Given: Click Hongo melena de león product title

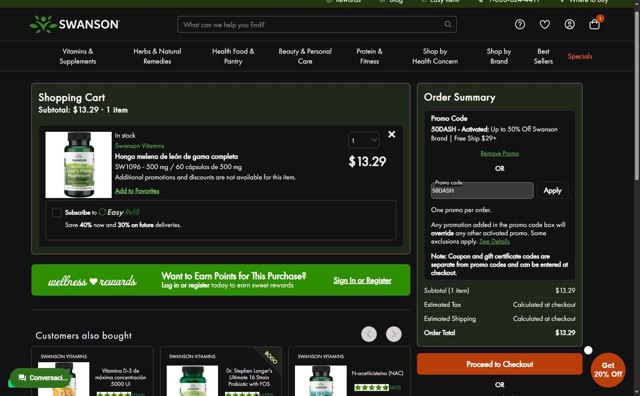Looking at the screenshot, I should [176, 156].
